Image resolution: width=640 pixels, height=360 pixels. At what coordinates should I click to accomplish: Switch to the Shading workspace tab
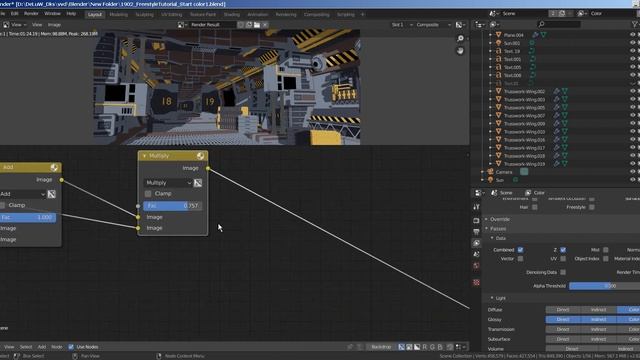(x=231, y=14)
